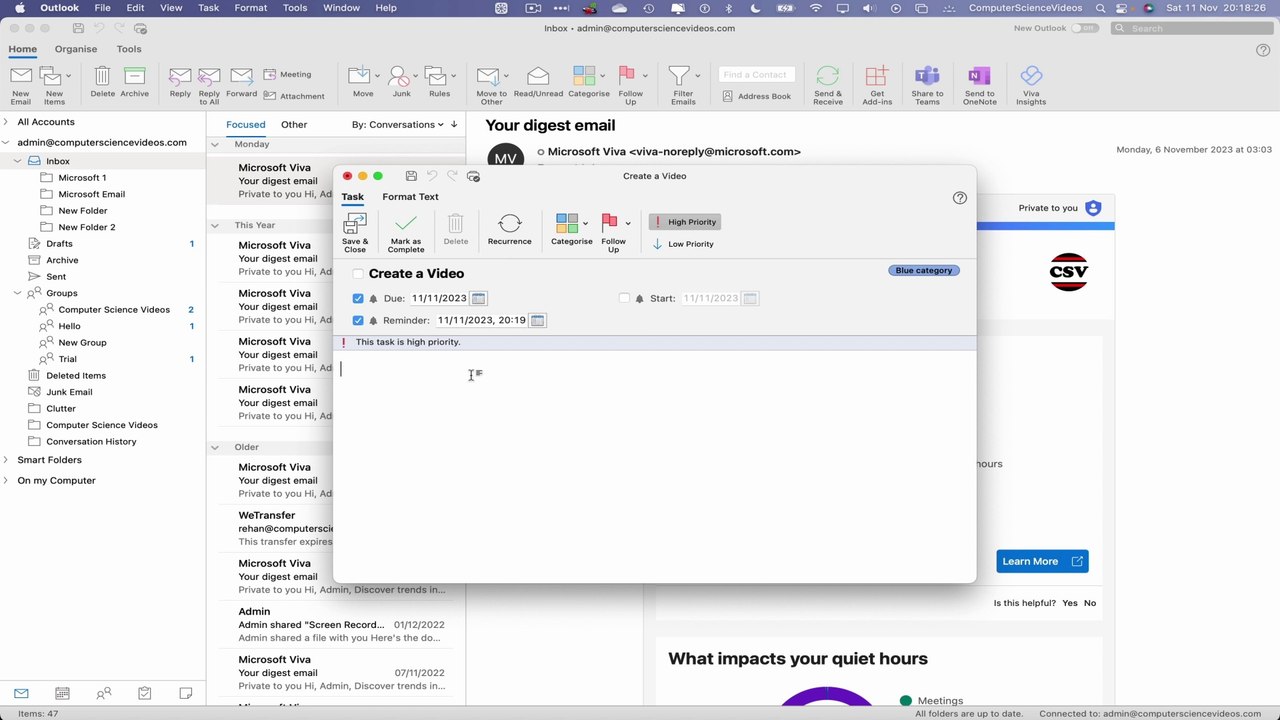This screenshot has width=1280, height=720.
Task: Expand the Categorise dropdown in task window
Action: point(585,224)
